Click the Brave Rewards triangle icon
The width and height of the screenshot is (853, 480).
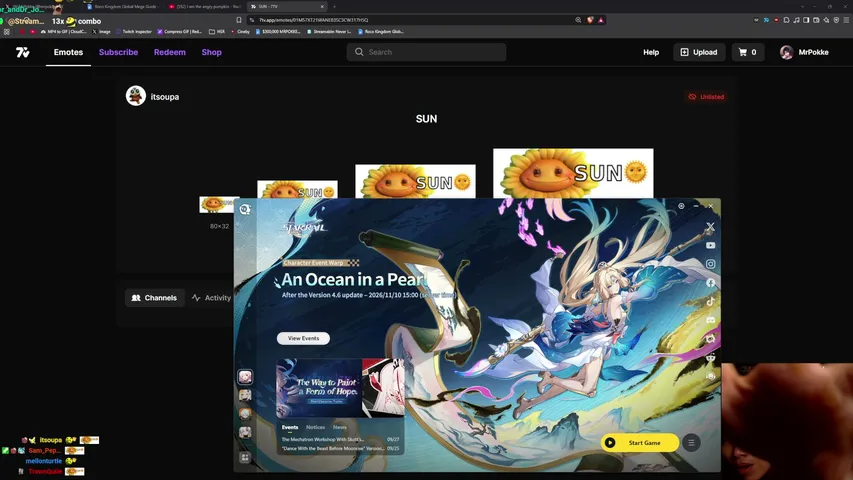[601, 20]
